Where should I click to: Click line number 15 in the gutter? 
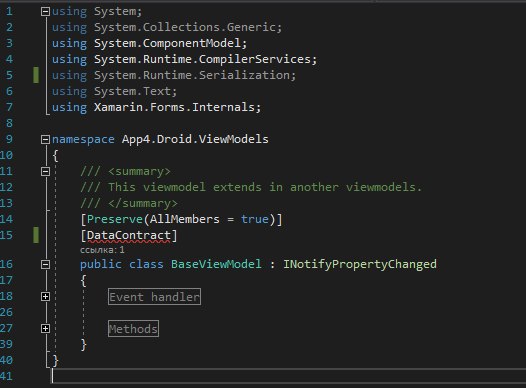[6, 235]
